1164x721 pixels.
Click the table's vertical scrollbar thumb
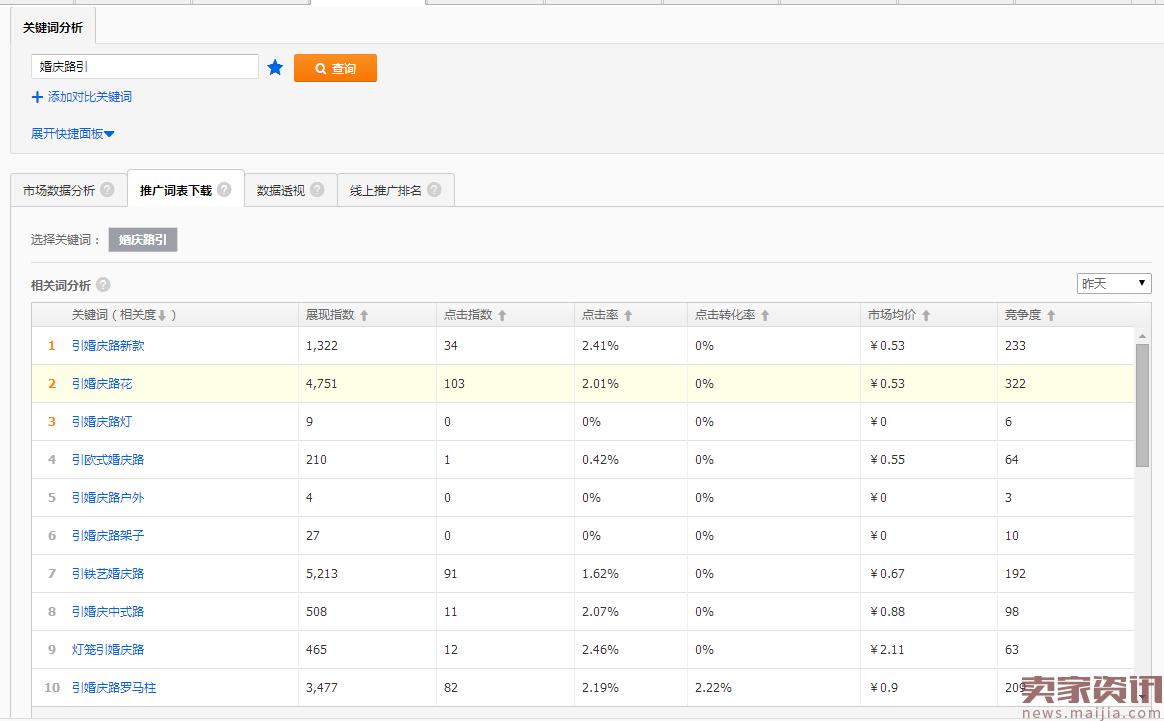[1142, 404]
